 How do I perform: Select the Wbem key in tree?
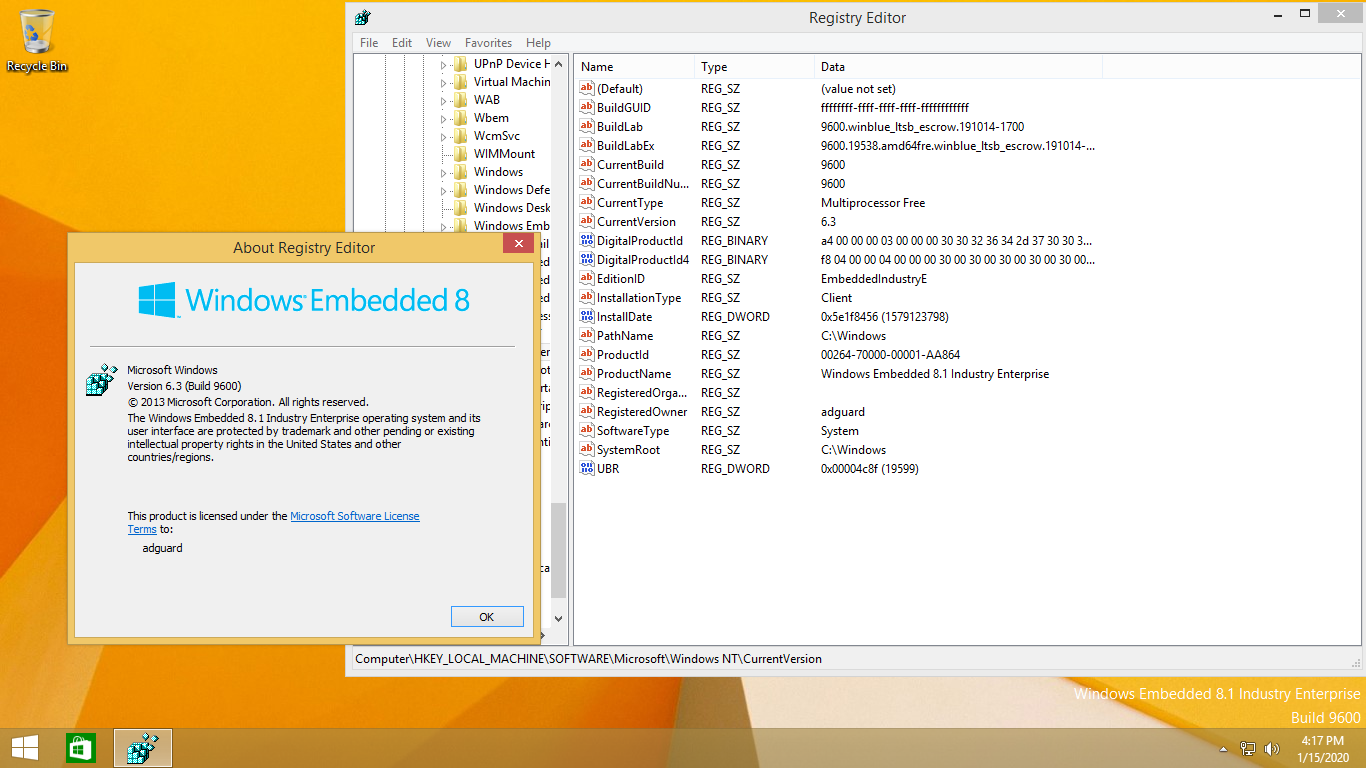pyautogui.click(x=491, y=118)
